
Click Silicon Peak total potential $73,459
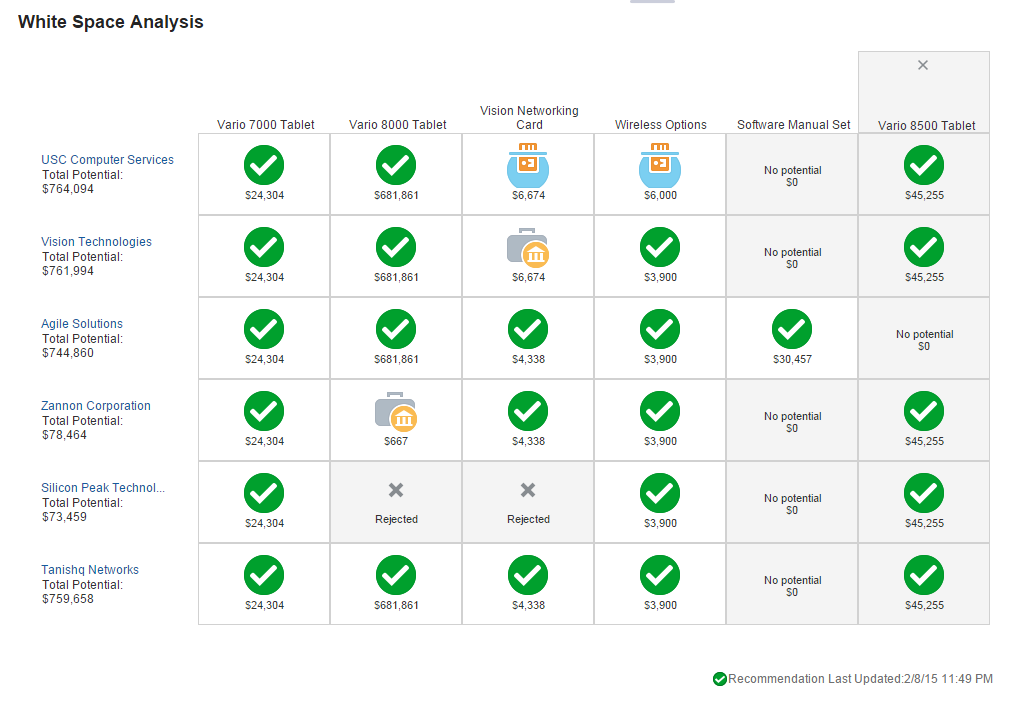tap(65, 517)
